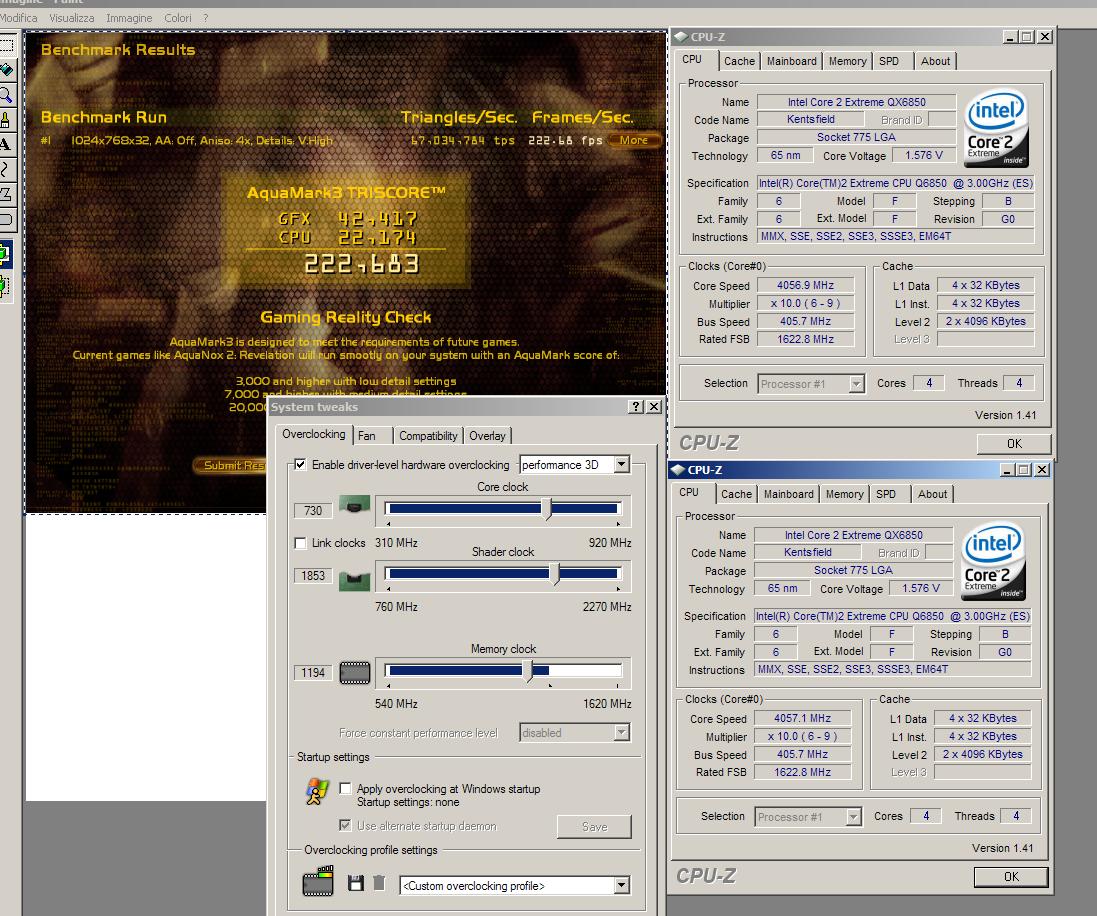Click the Core clock value field 730
1097x916 pixels.
point(313,511)
